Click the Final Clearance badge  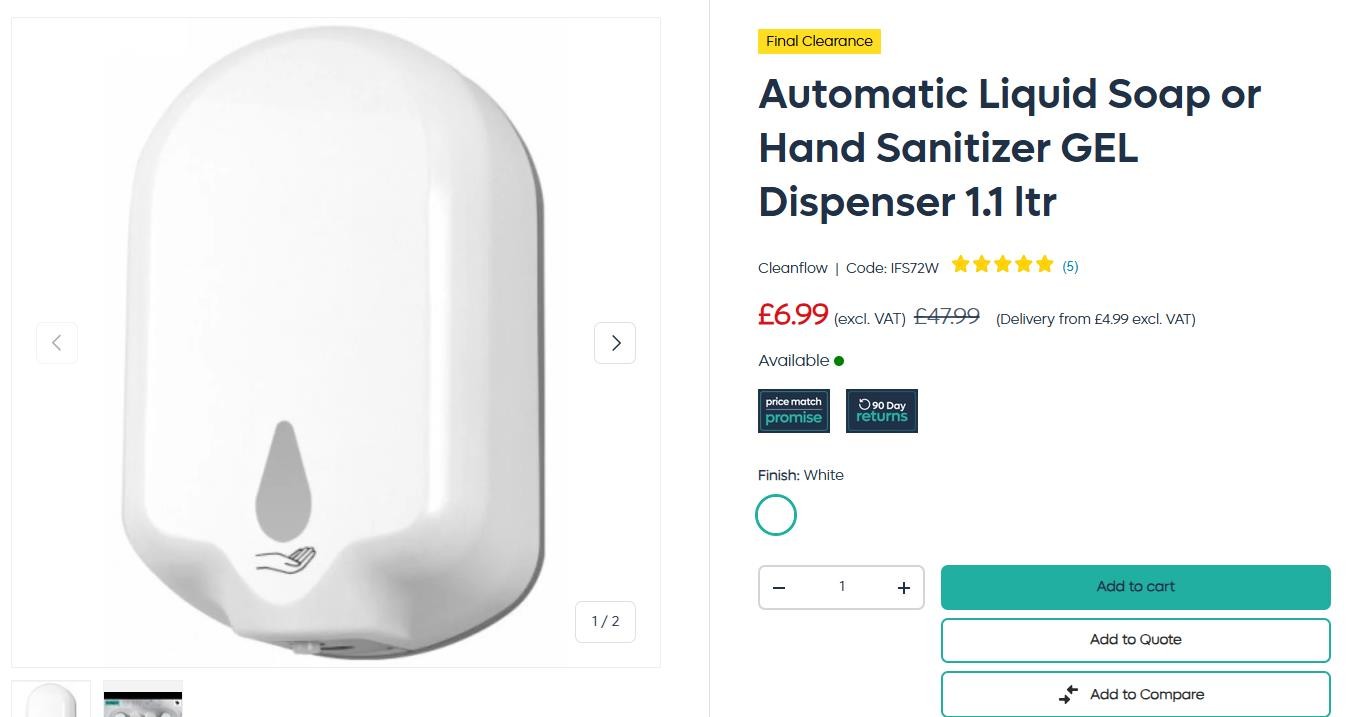pos(819,41)
